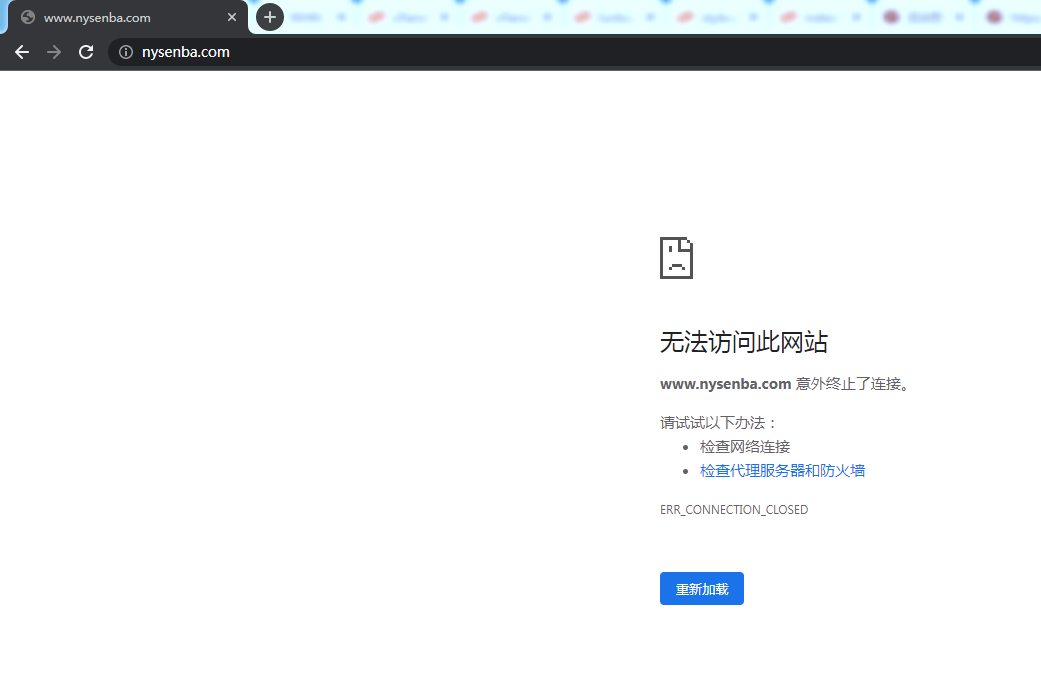Click the 意外终止了连接 message text
Screen dimensions: 1041x686
click(x=852, y=384)
